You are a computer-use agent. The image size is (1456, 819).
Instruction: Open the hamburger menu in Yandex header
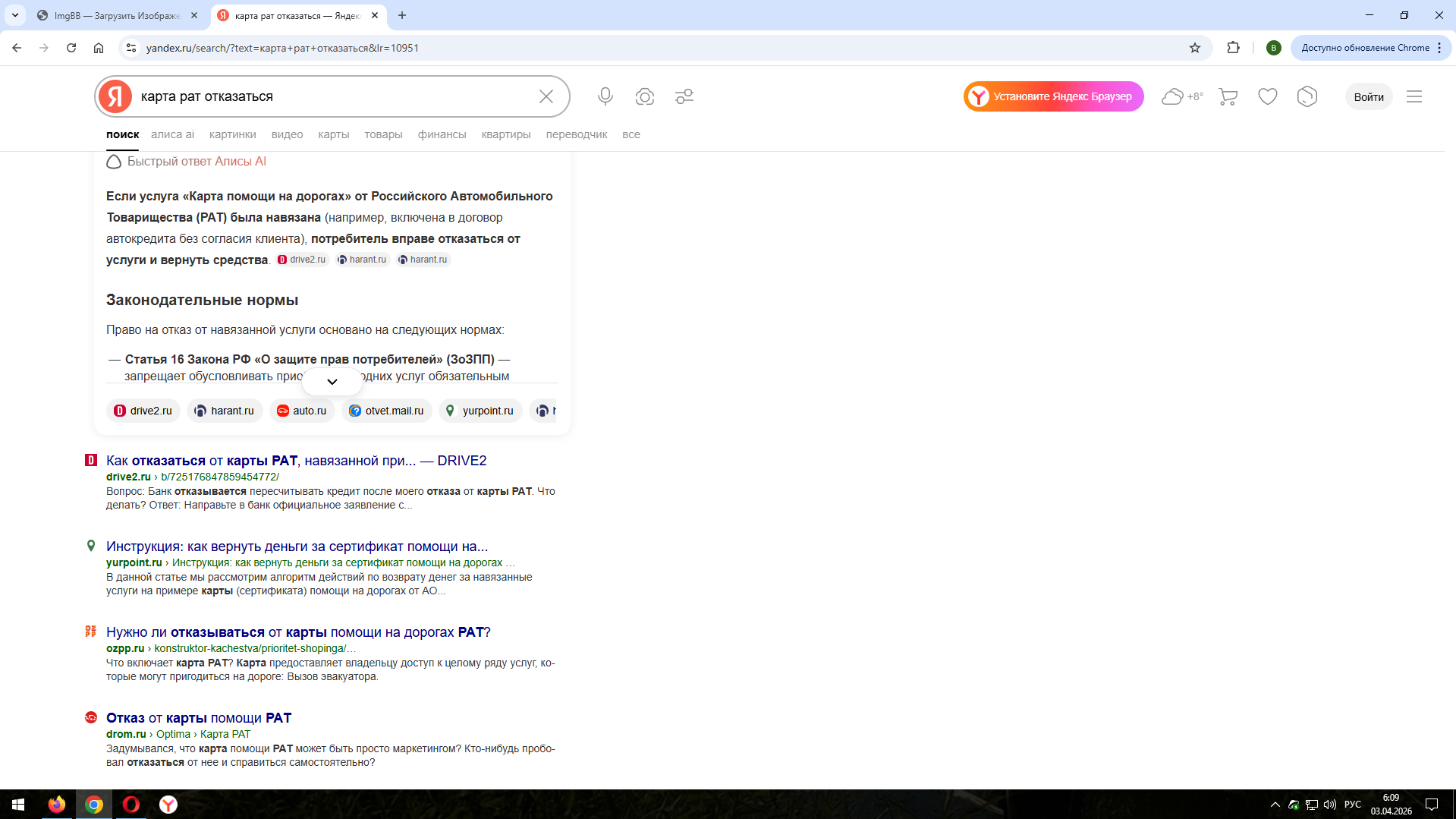[1414, 96]
